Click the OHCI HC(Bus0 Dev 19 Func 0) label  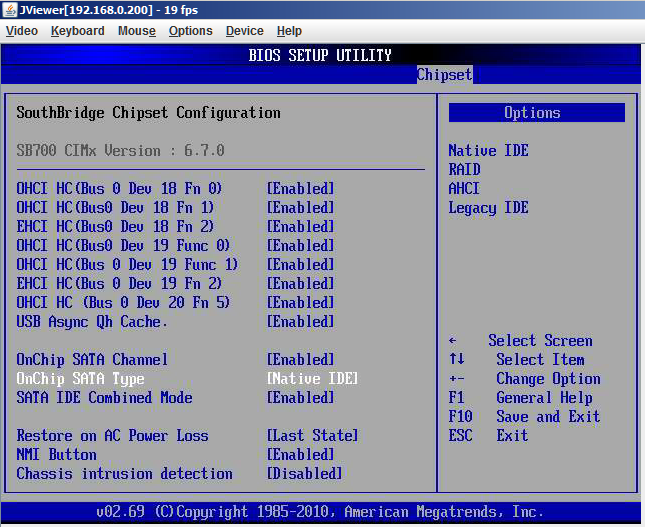[x=123, y=246]
